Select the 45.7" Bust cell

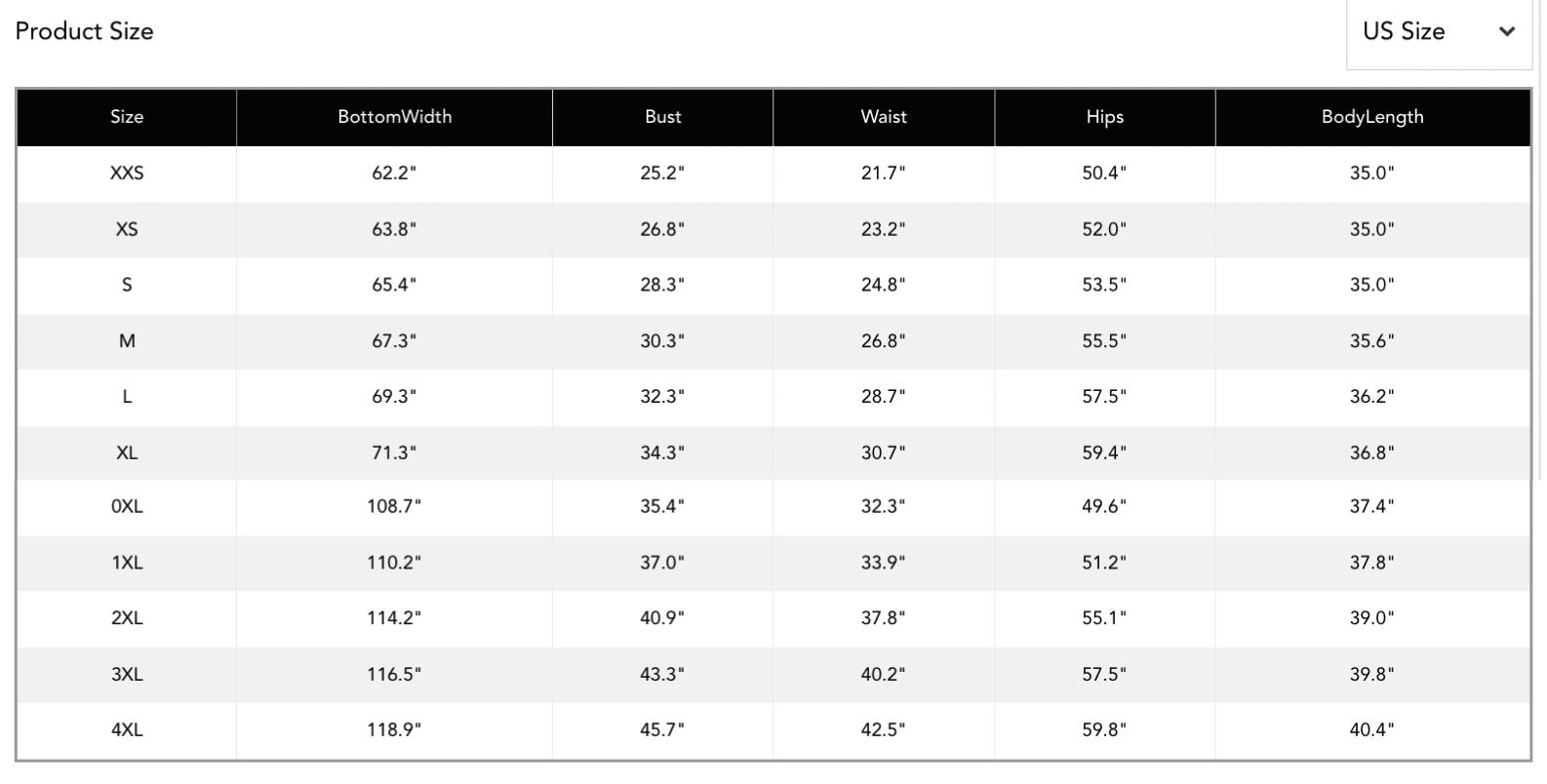point(662,730)
